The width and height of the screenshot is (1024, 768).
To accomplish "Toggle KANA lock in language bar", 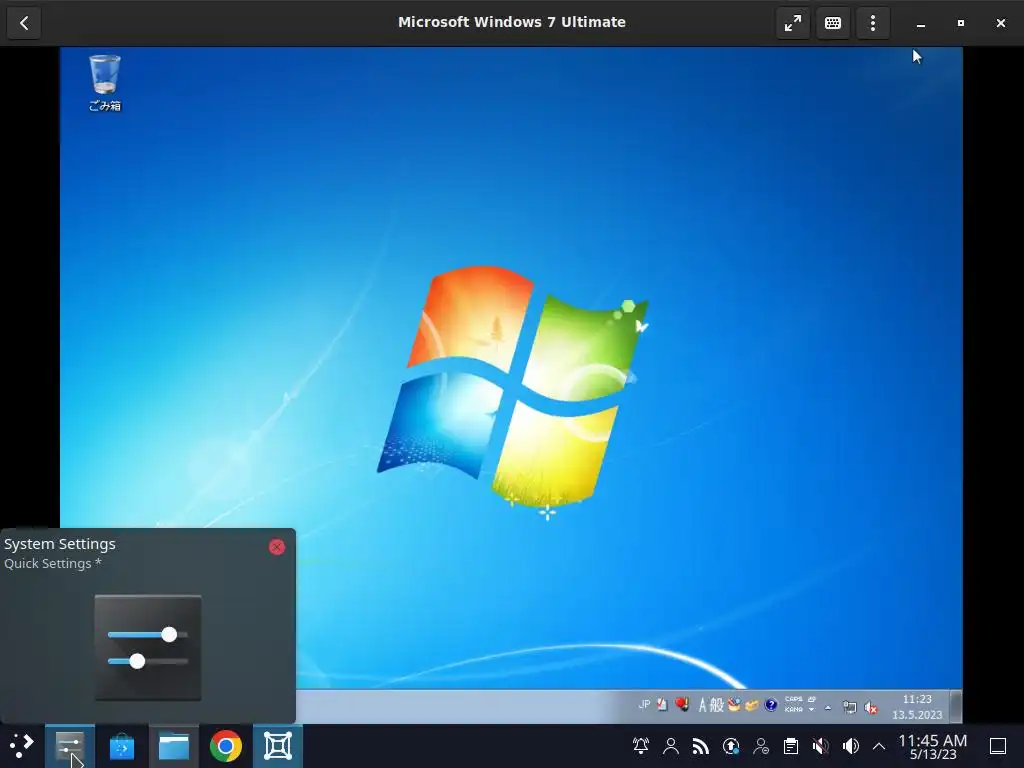I will pyautogui.click(x=793, y=710).
